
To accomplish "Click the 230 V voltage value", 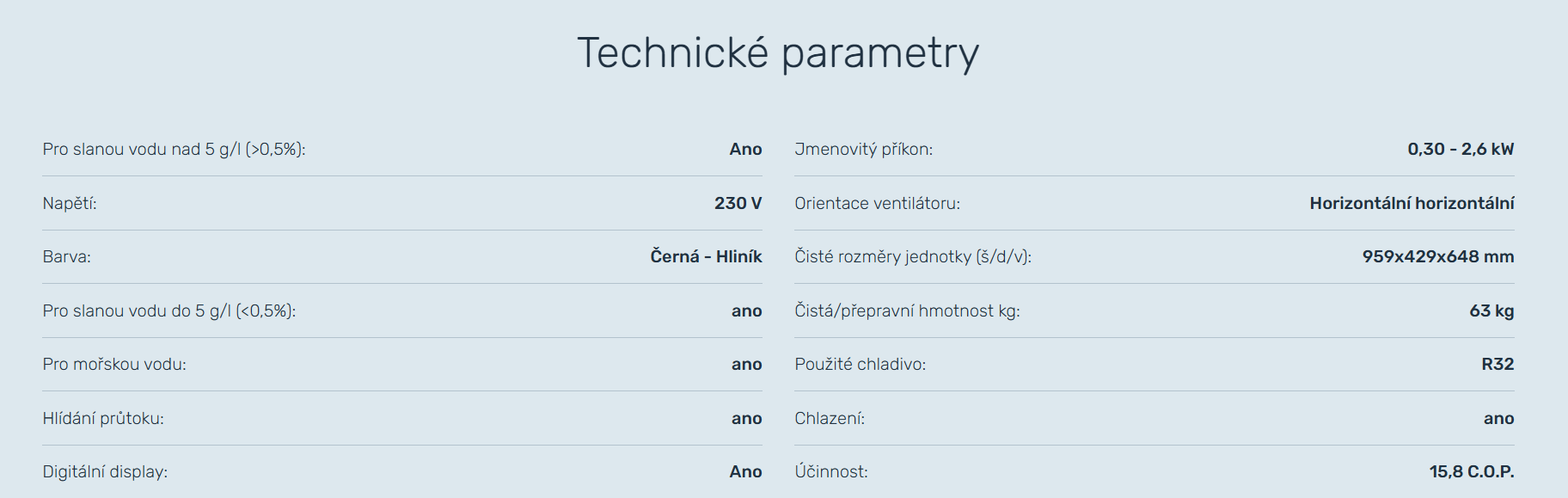I will pyautogui.click(x=738, y=204).
